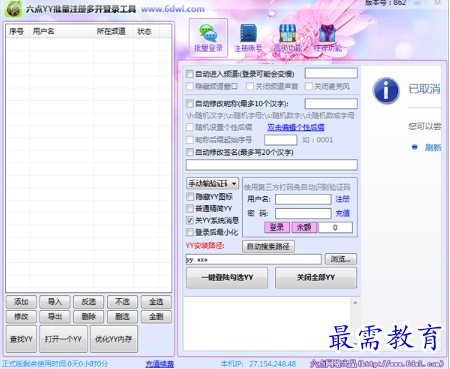Enable 自动修改签名 checkbox

[x=190, y=152]
